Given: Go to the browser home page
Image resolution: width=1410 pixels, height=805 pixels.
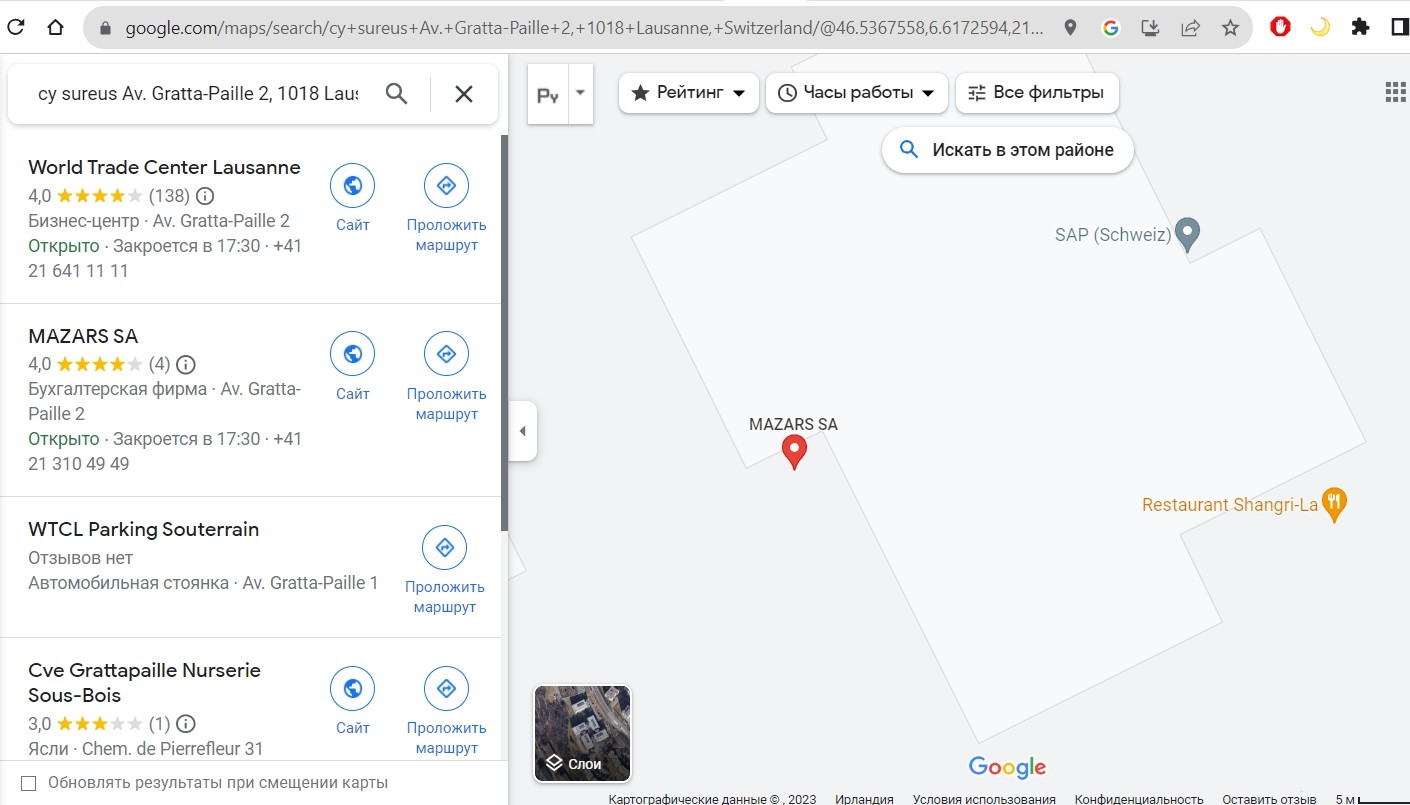Looking at the screenshot, I should (x=55, y=28).
